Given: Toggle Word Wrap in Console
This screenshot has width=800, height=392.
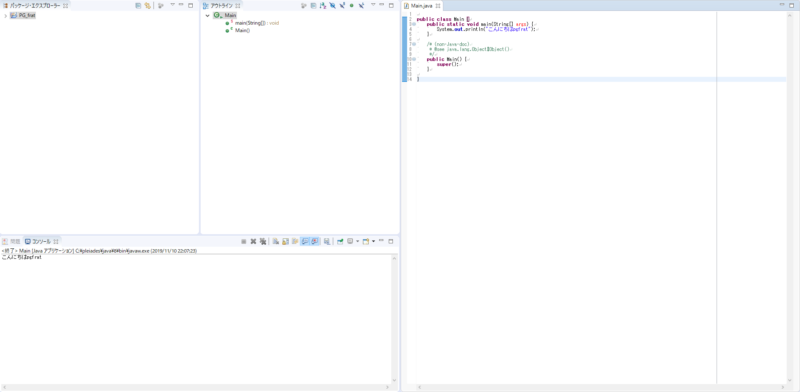Looking at the screenshot, I should click(295, 241).
